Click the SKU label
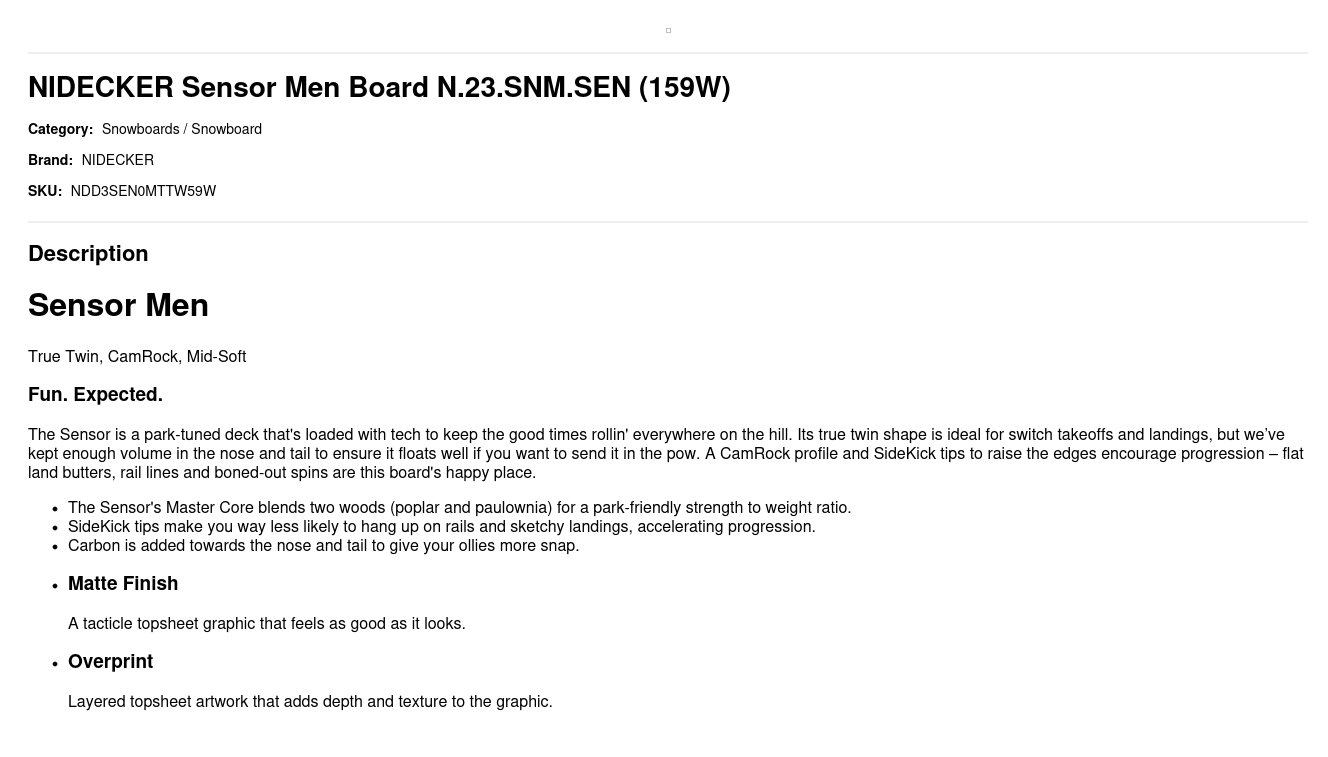1328x757 pixels. click(x=45, y=191)
